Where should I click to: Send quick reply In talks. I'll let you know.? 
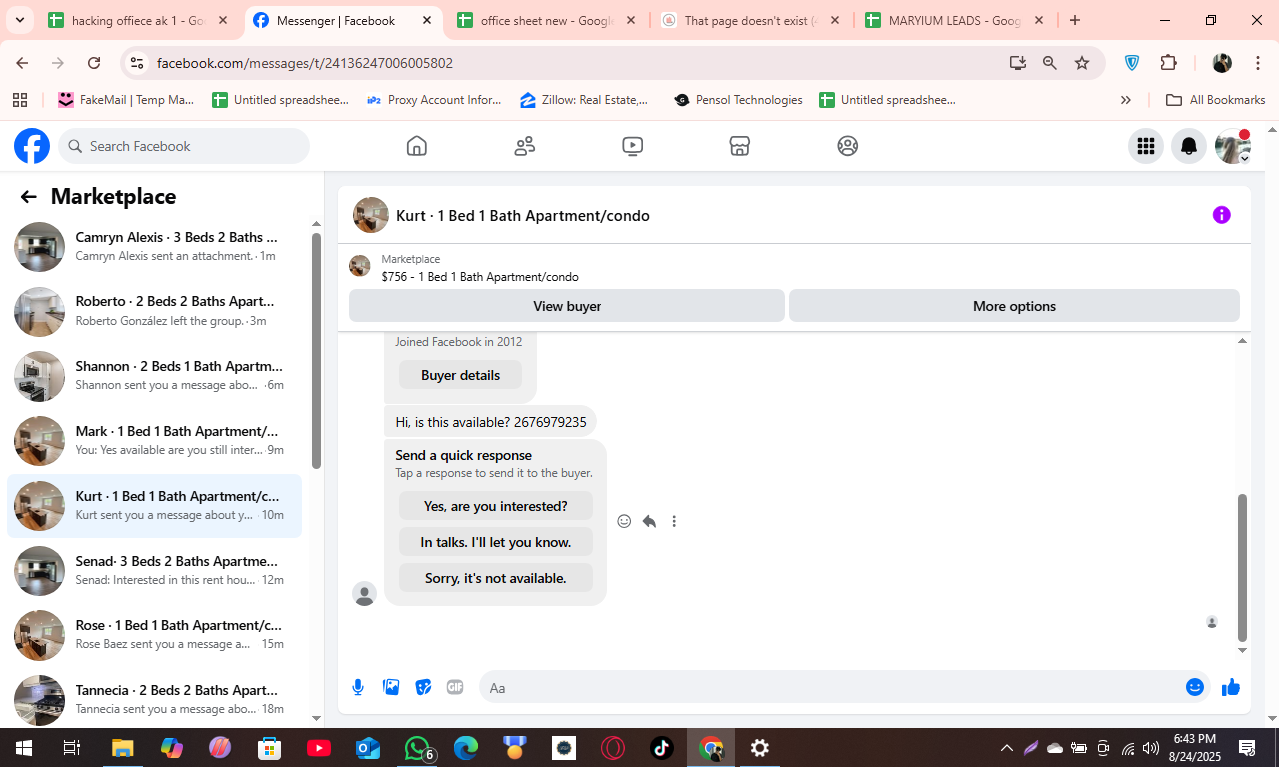496,542
